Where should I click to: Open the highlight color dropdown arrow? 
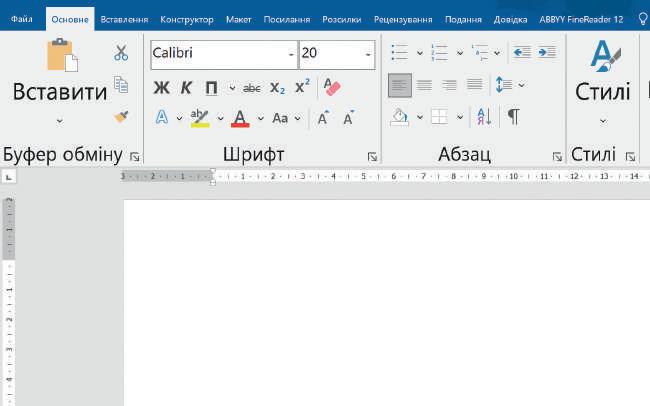coord(220,118)
